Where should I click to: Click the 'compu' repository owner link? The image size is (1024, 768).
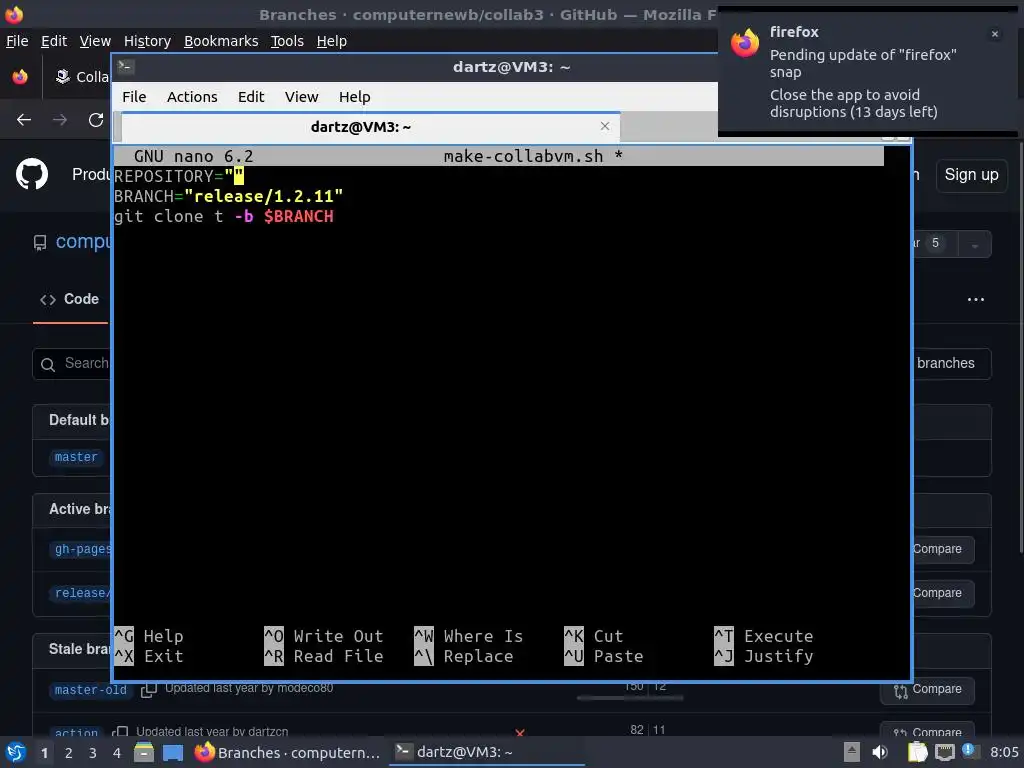pyautogui.click(x=83, y=242)
